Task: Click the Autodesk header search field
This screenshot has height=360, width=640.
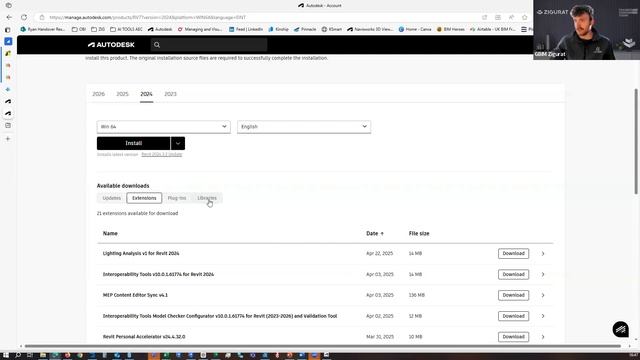Action: (209, 45)
